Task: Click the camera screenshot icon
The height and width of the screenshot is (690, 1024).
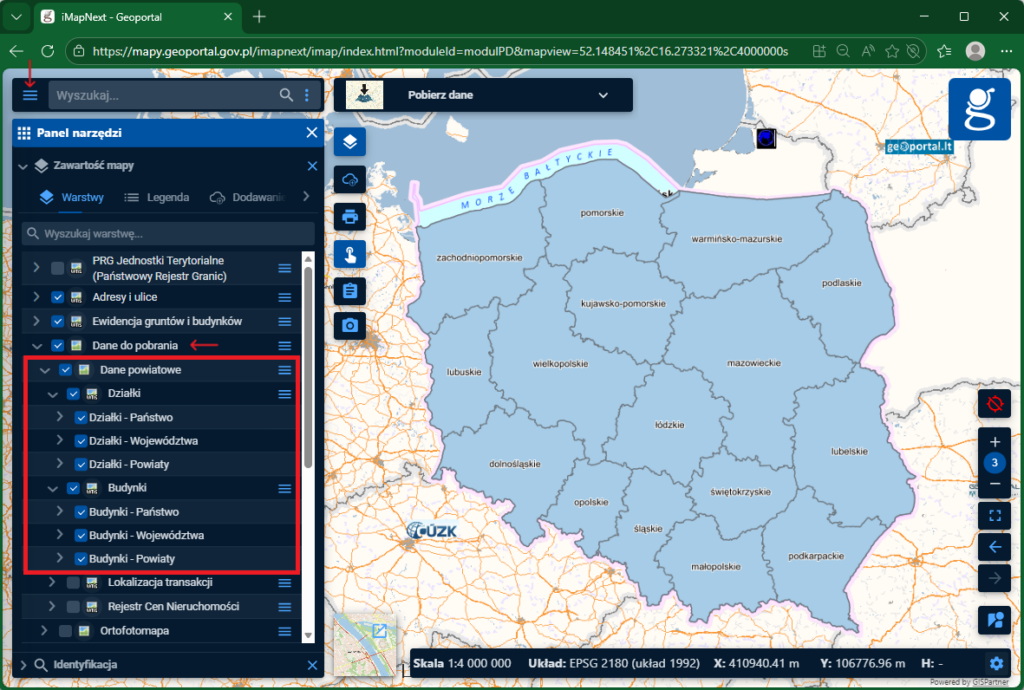Action: pos(349,326)
